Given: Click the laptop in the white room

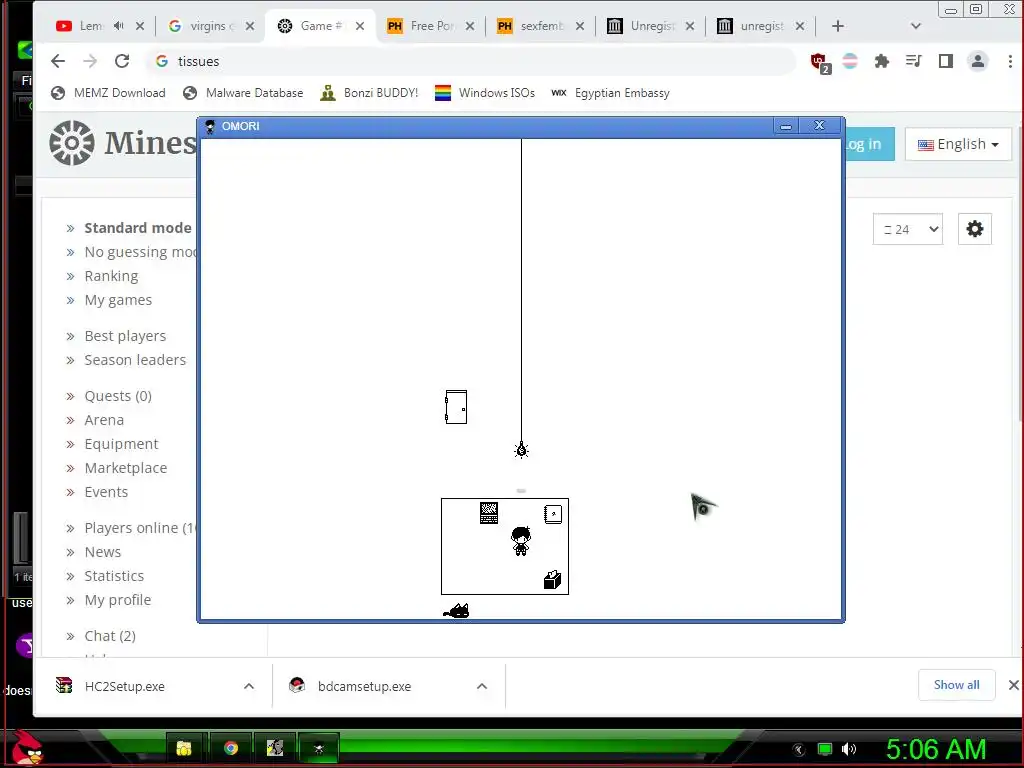Looking at the screenshot, I should [x=489, y=513].
